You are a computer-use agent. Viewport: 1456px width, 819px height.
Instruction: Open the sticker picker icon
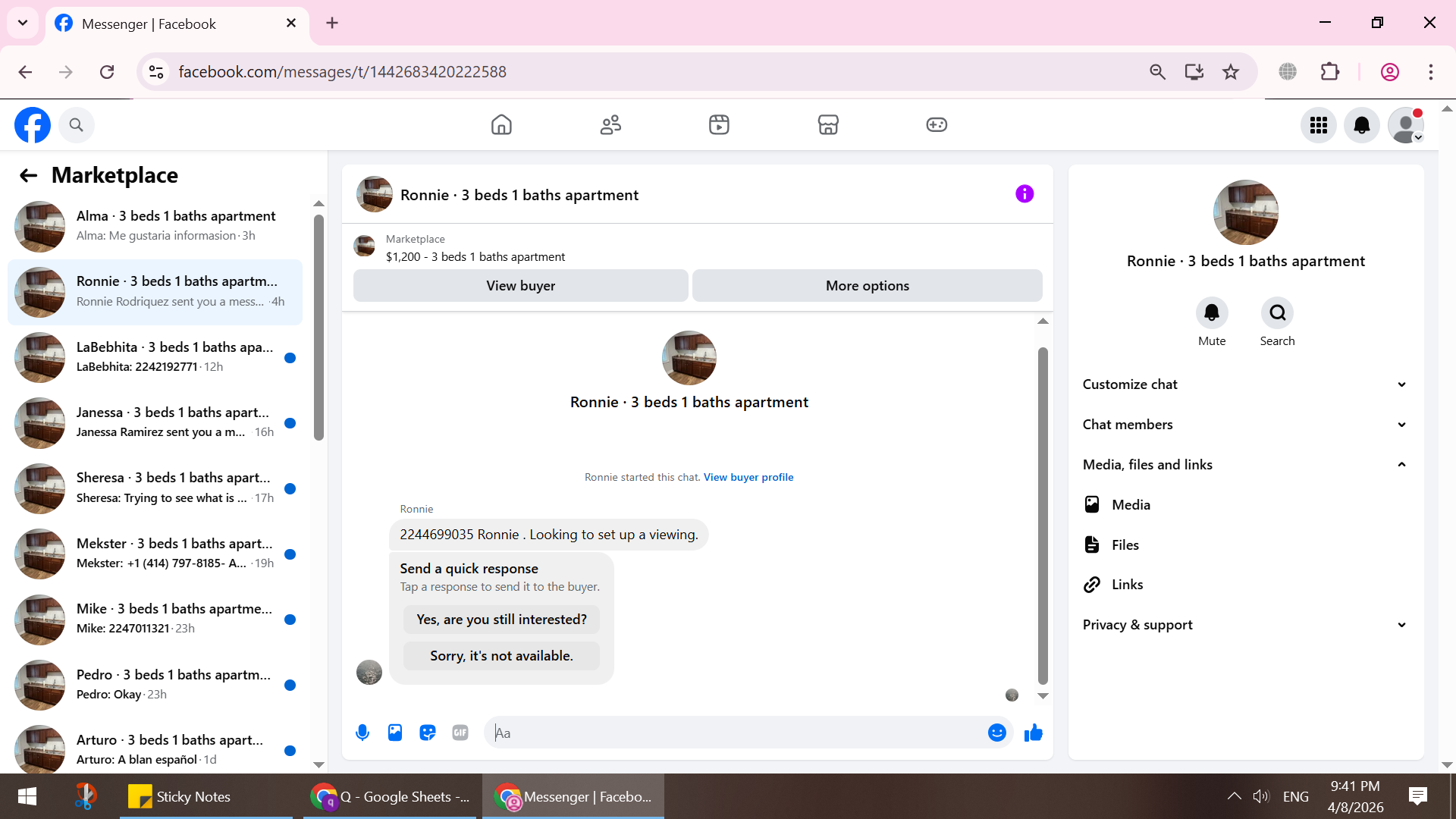point(428,733)
